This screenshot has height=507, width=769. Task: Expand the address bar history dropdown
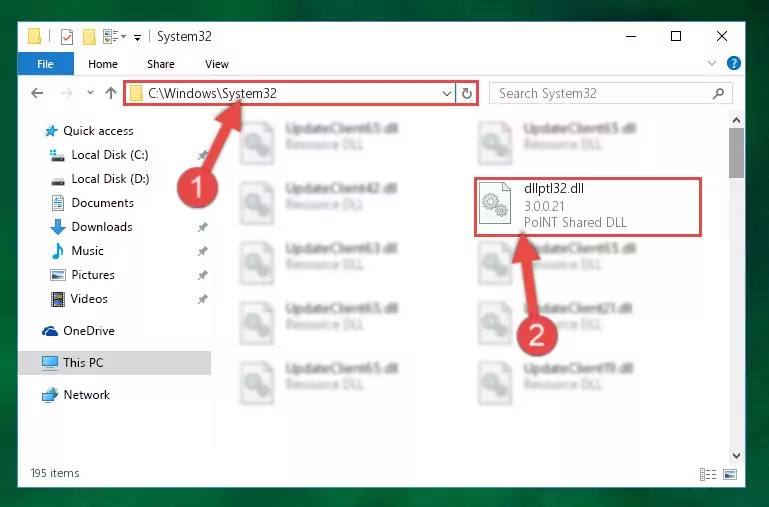[446, 93]
